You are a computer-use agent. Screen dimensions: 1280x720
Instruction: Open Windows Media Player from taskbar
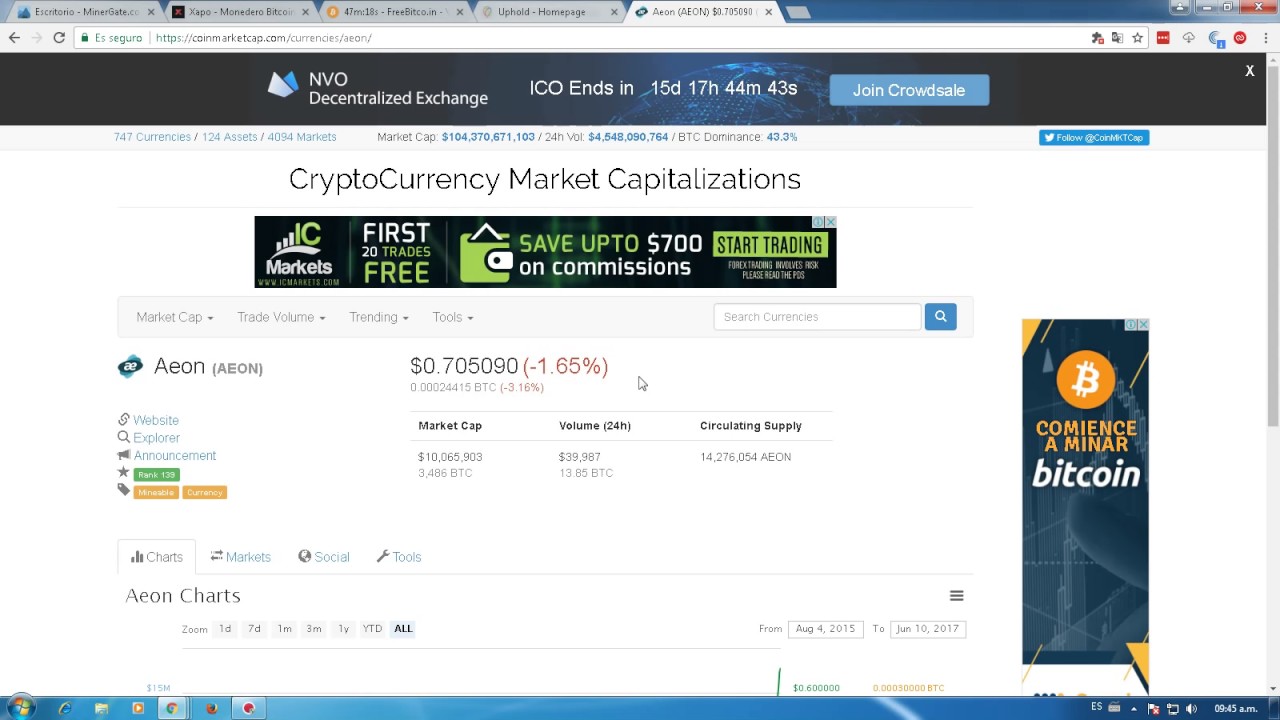click(138, 708)
